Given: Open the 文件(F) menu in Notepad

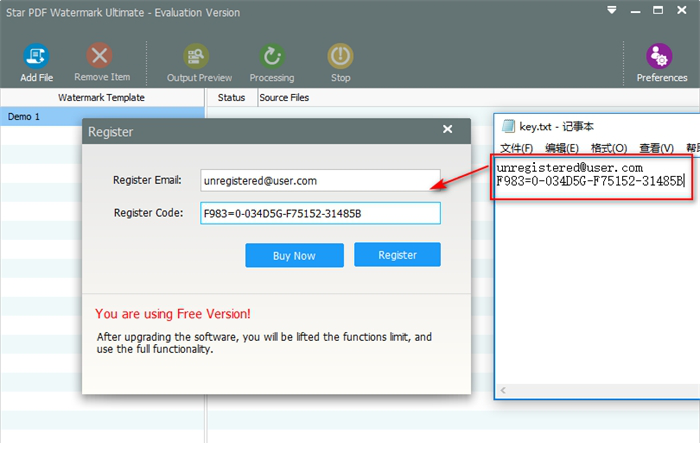Looking at the screenshot, I should [x=516, y=148].
